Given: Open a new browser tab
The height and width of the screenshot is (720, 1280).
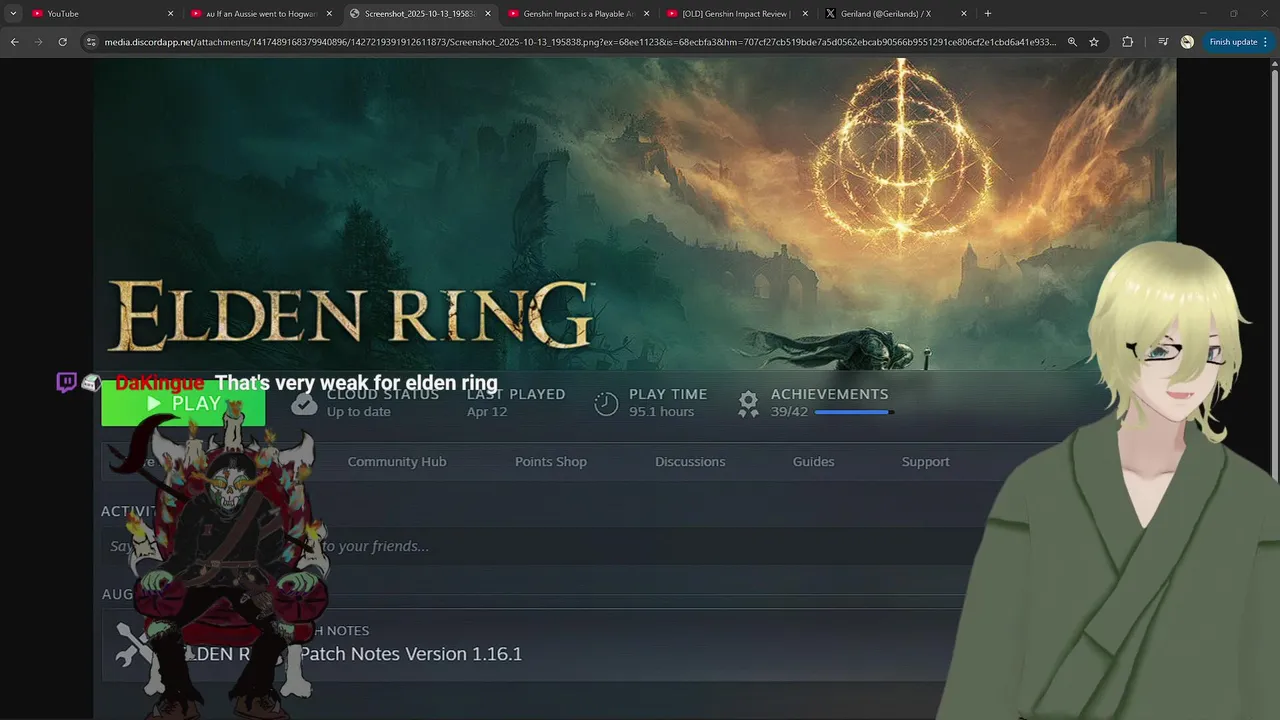Looking at the screenshot, I should (988, 13).
